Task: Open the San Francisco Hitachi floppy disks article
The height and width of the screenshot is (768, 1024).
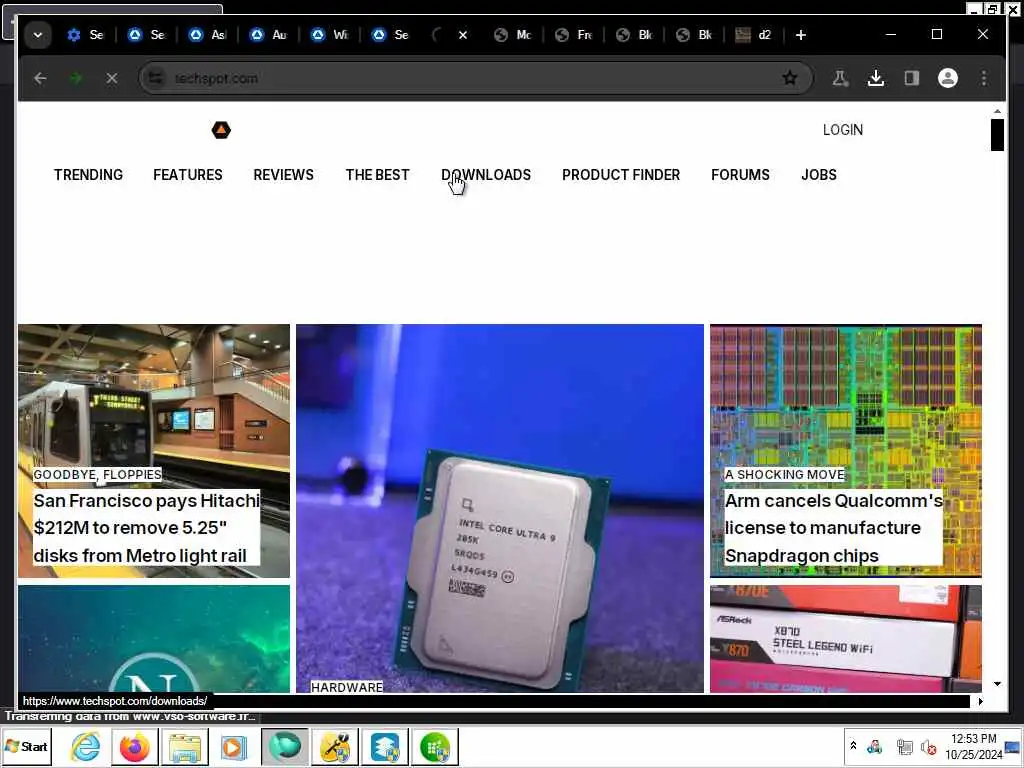Action: pyautogui.click(x=146, y=528)
